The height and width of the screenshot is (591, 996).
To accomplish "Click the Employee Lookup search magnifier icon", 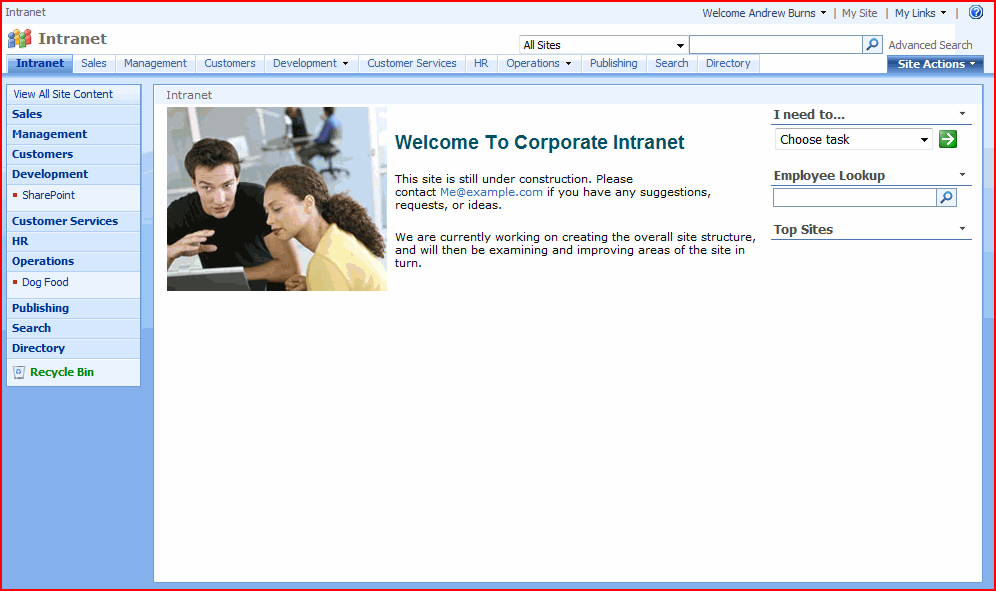I will point(946,198).
